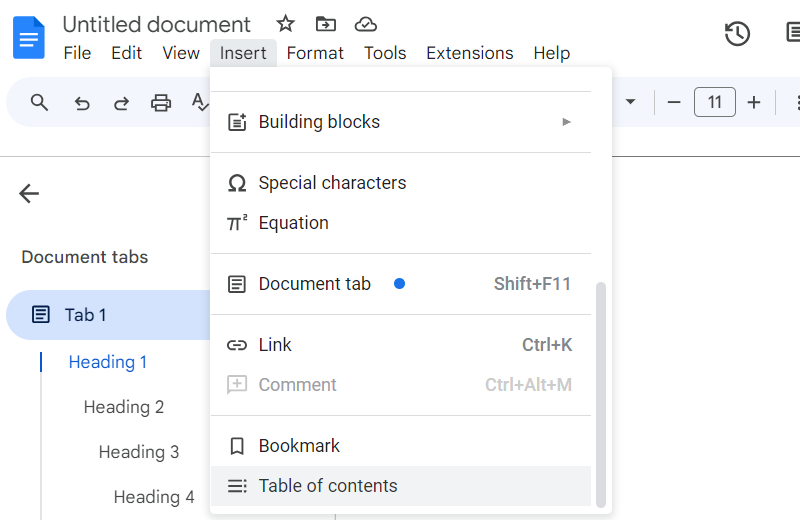Click the move to folder icon
Screen dimensions: 800x520
tap(325, 24)
